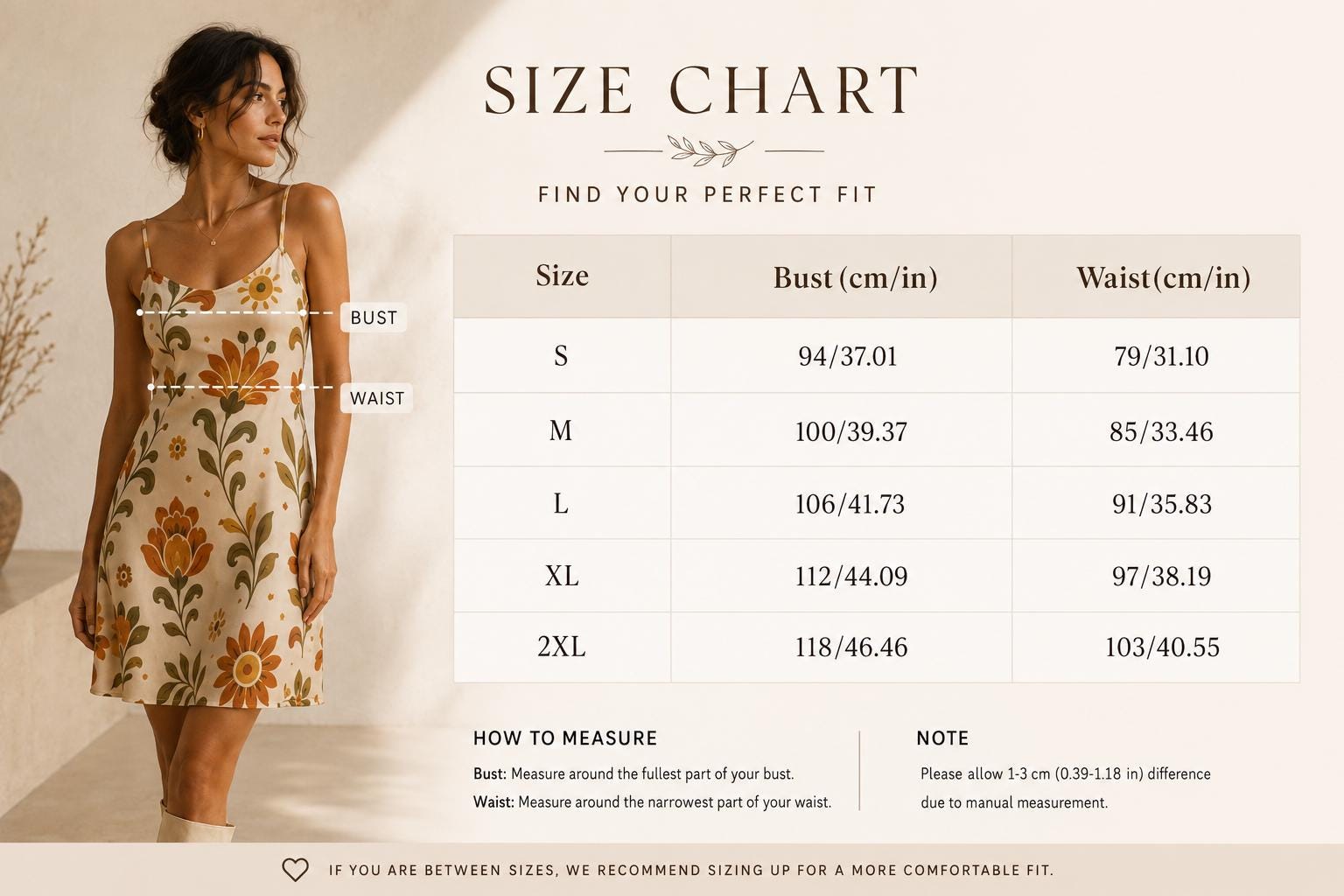This screenshot has height=896, width=1344.
Task: Click bust value 118/46.46
Action: pos(850,647)
